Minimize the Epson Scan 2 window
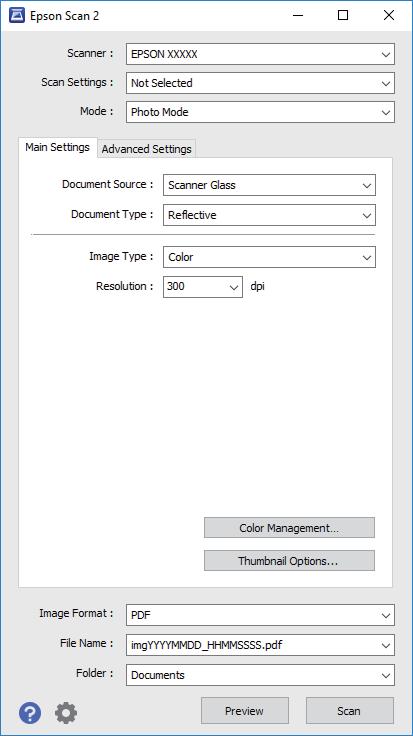Image resolution: width=413 pixels, height=736 pixels. [x=298, y=15]
